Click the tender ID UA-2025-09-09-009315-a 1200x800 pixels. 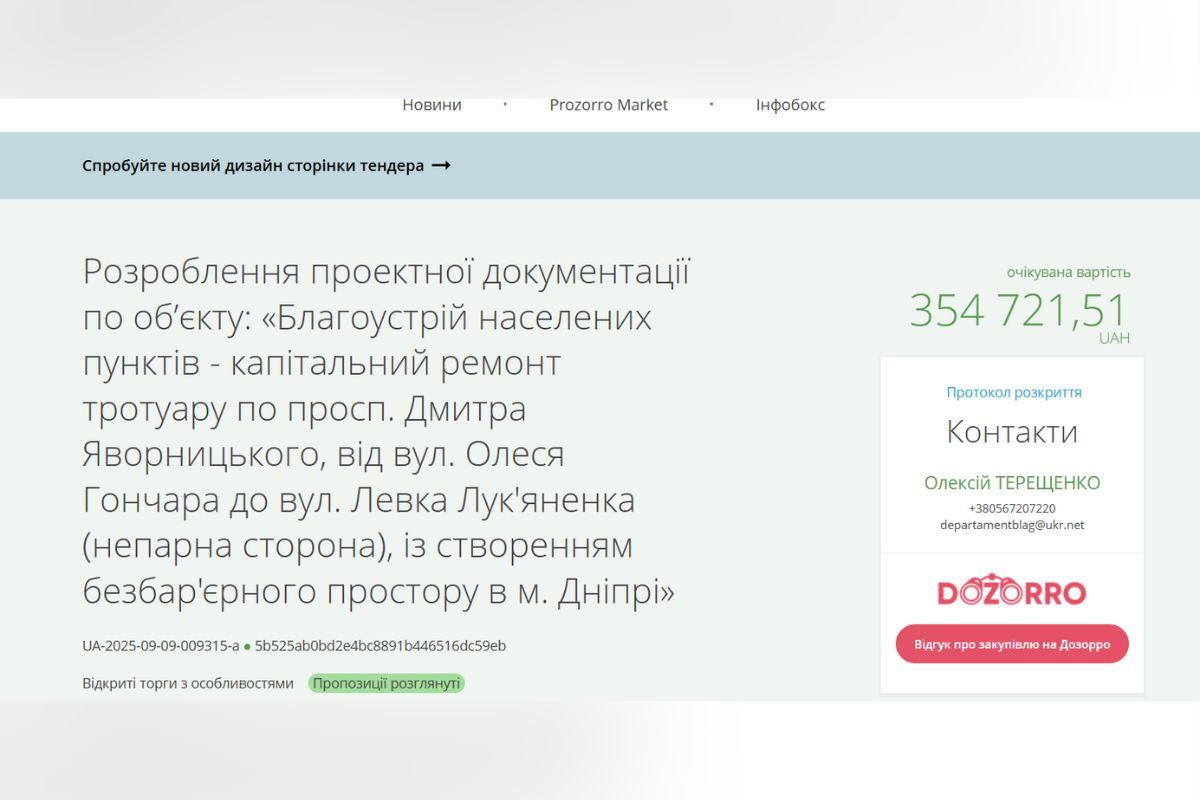pyautogui.click(x=160, y=646)
